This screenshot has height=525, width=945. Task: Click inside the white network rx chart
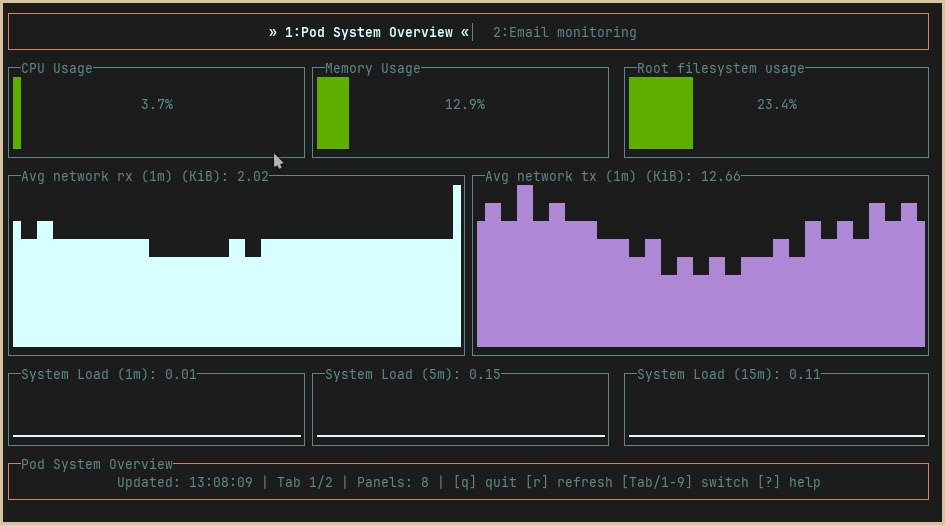pos(236,300)
